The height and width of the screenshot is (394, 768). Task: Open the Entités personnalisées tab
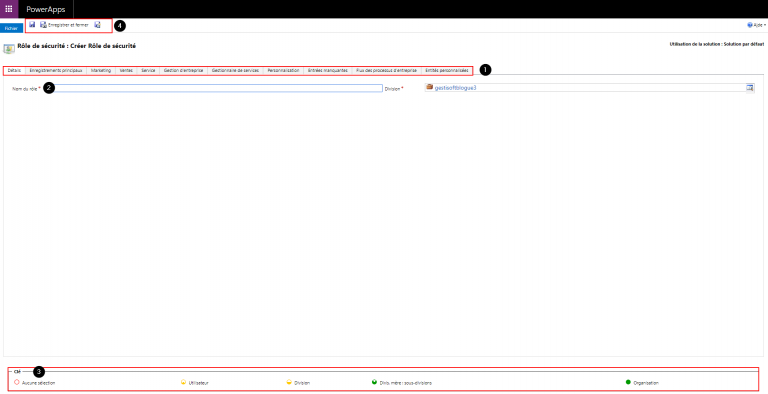click(x=447, y=71)
